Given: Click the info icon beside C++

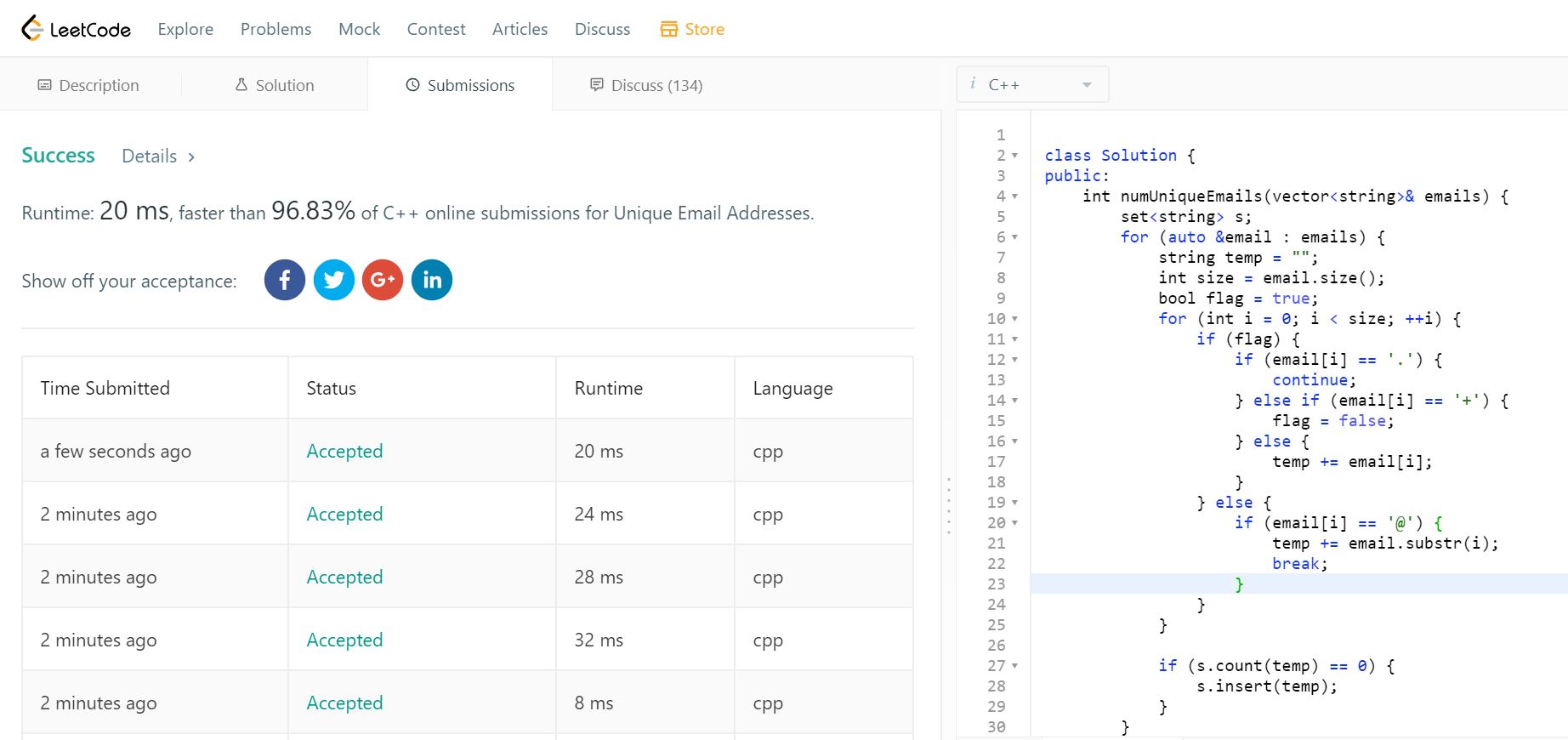Looking at the screenshot, I should coord(973,83).
